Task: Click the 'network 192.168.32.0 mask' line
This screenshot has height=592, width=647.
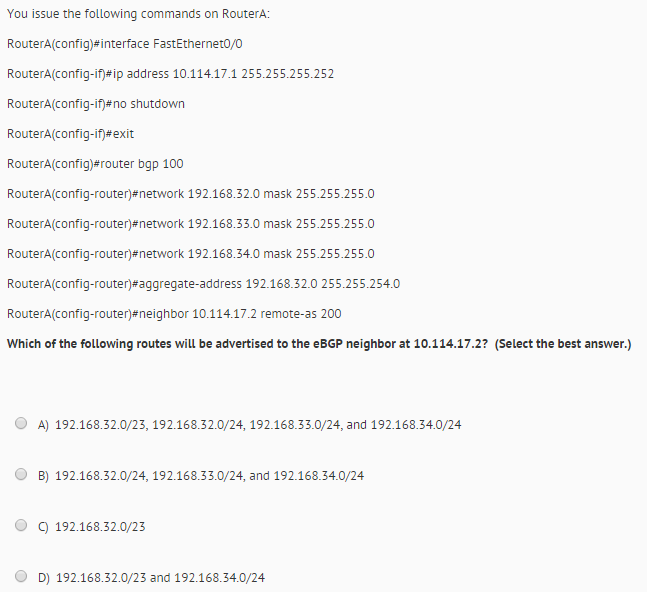Action: 191,194
